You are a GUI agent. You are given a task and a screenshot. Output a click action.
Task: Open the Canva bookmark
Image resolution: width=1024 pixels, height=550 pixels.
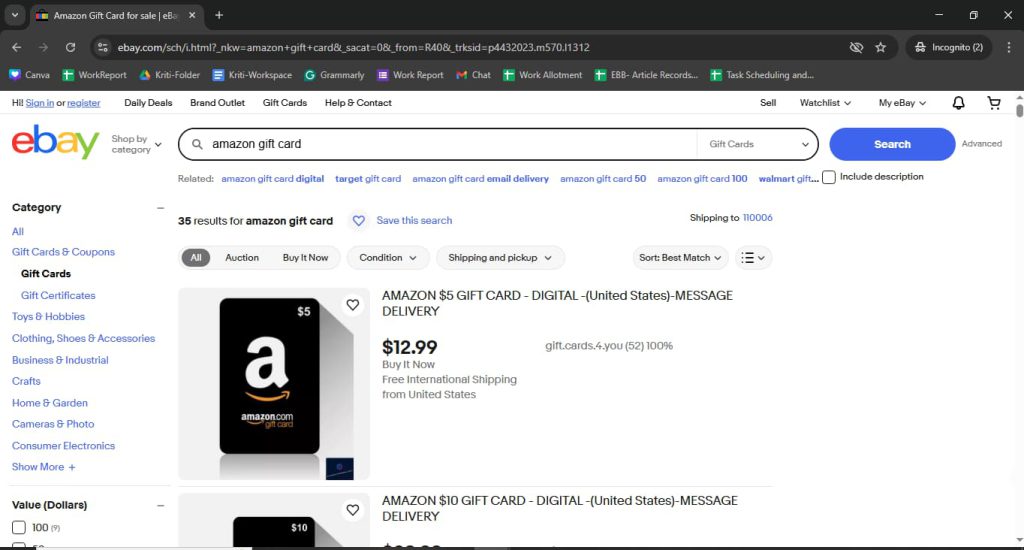29,75
